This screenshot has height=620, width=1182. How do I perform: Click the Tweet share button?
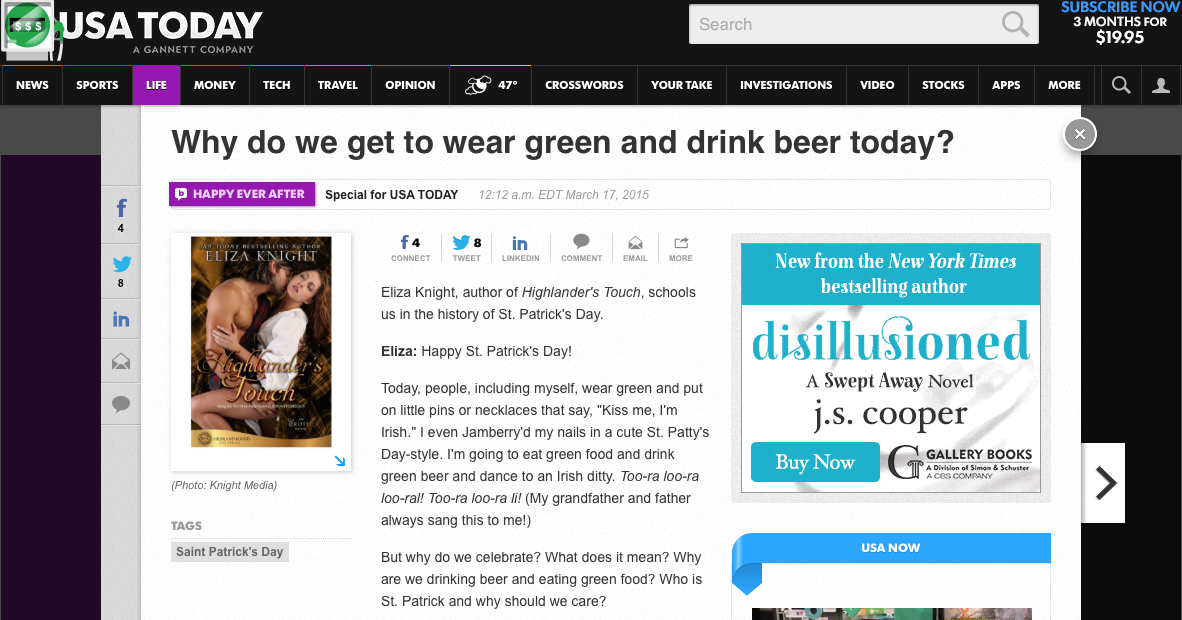point(467,248)
